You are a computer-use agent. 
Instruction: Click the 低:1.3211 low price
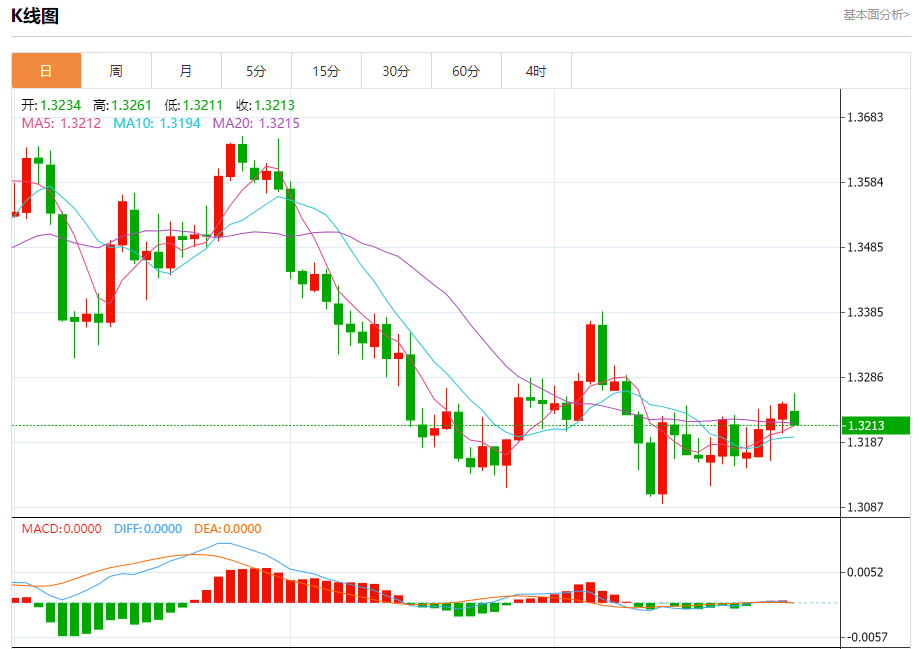pyautogui.click(x=193, y=106)
